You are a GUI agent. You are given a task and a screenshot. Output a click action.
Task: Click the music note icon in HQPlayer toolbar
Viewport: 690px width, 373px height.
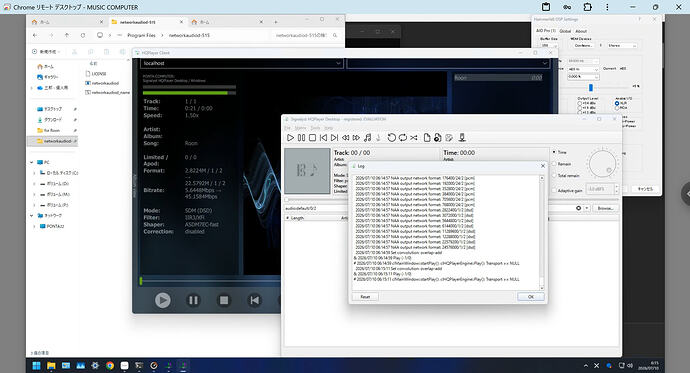[x=367, y=138]
